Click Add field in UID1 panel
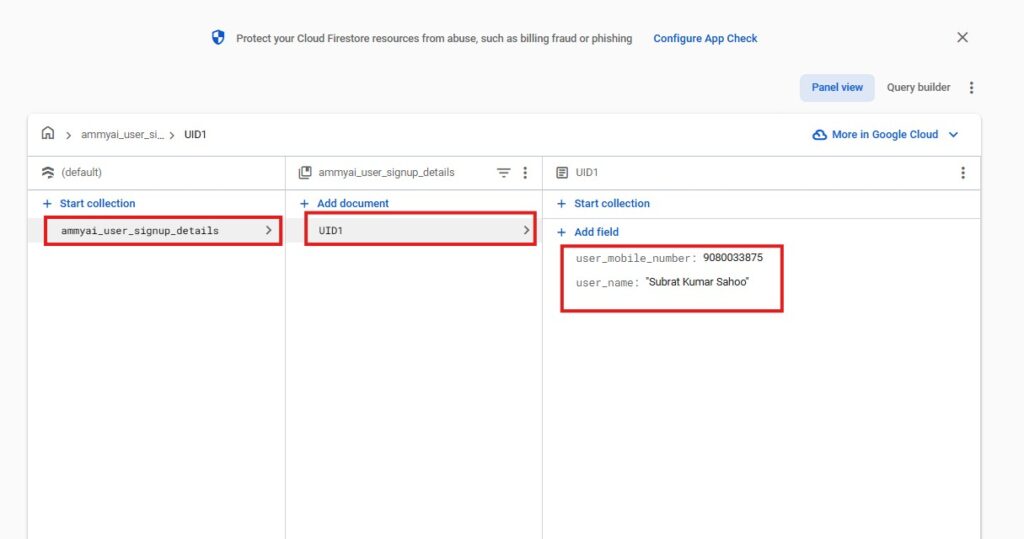Screen dimensions: 1024x539 tap(596, 232)
